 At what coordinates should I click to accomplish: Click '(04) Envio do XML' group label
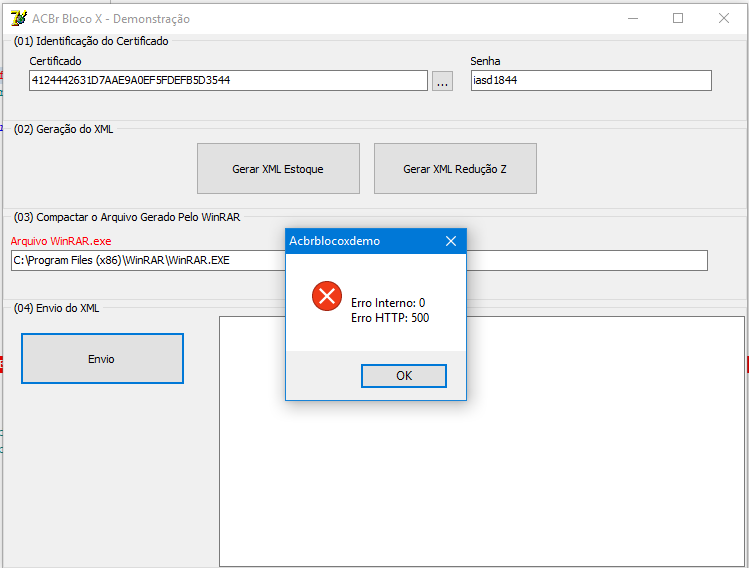[x=56, y=308]
